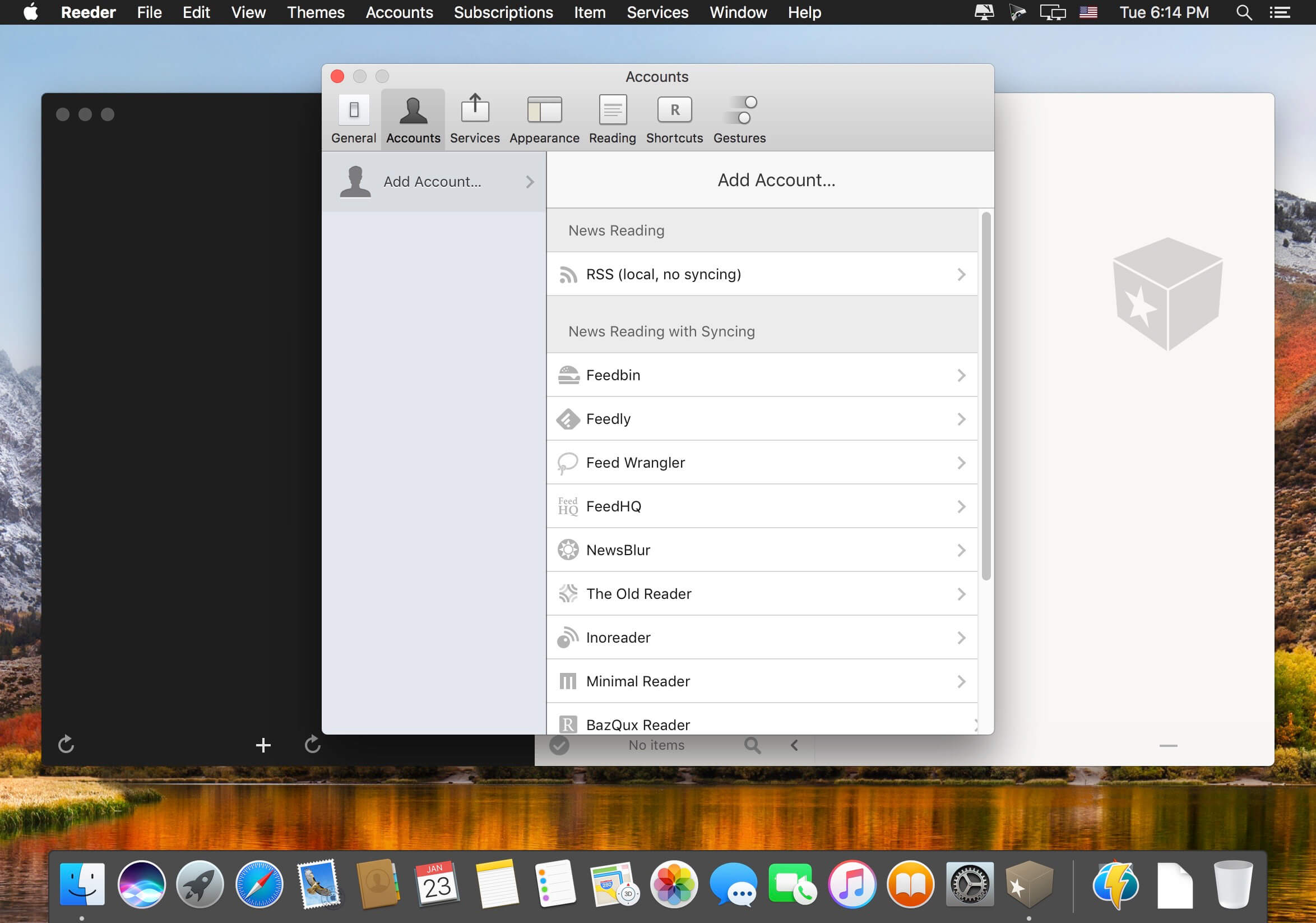This screenshot has height=923, width=1316.
Task: Select Add Account in the sidebar list
Action: point(434,182)
